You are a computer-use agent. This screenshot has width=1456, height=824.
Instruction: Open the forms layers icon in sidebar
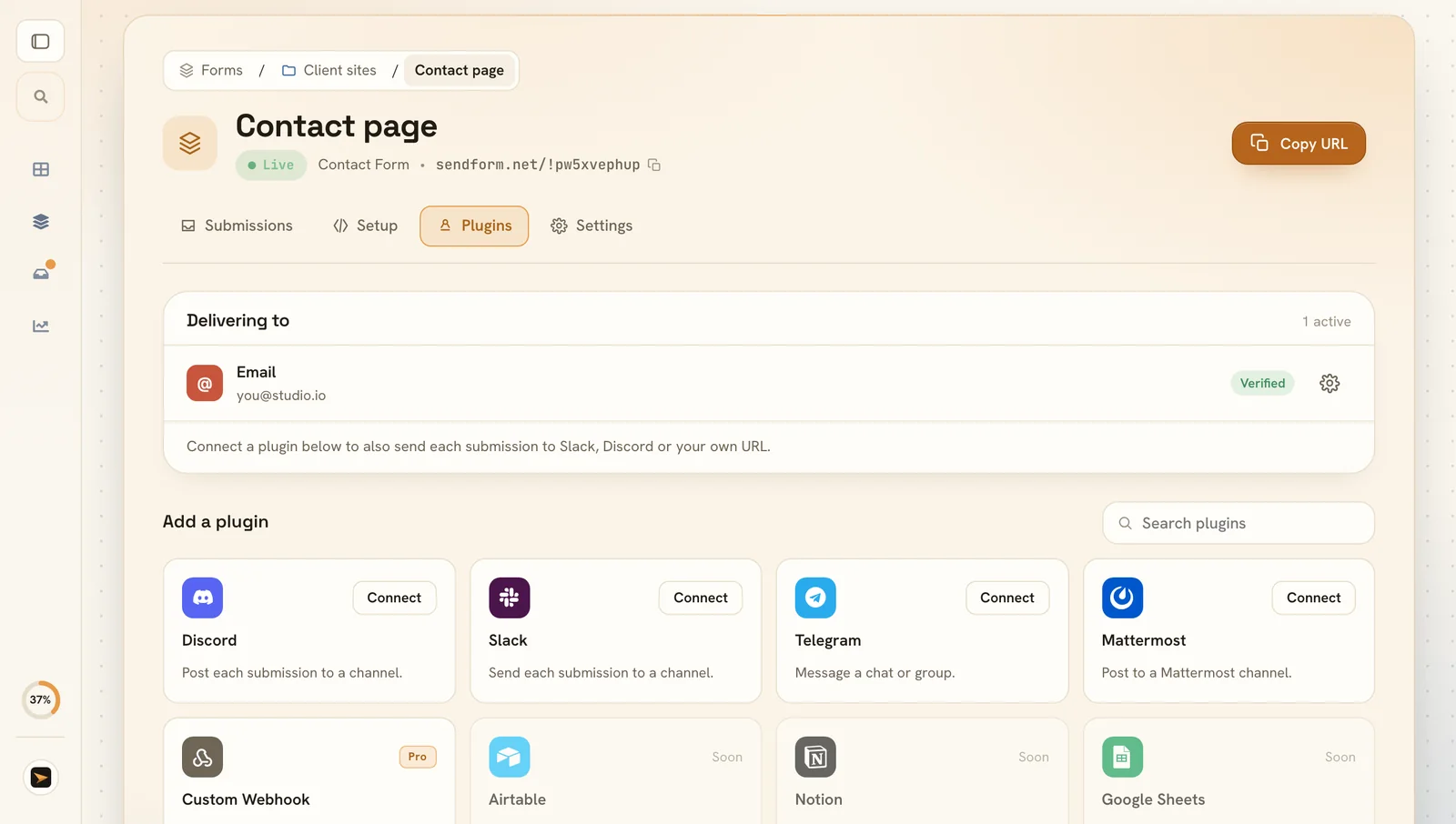click(x=40, y=221)
